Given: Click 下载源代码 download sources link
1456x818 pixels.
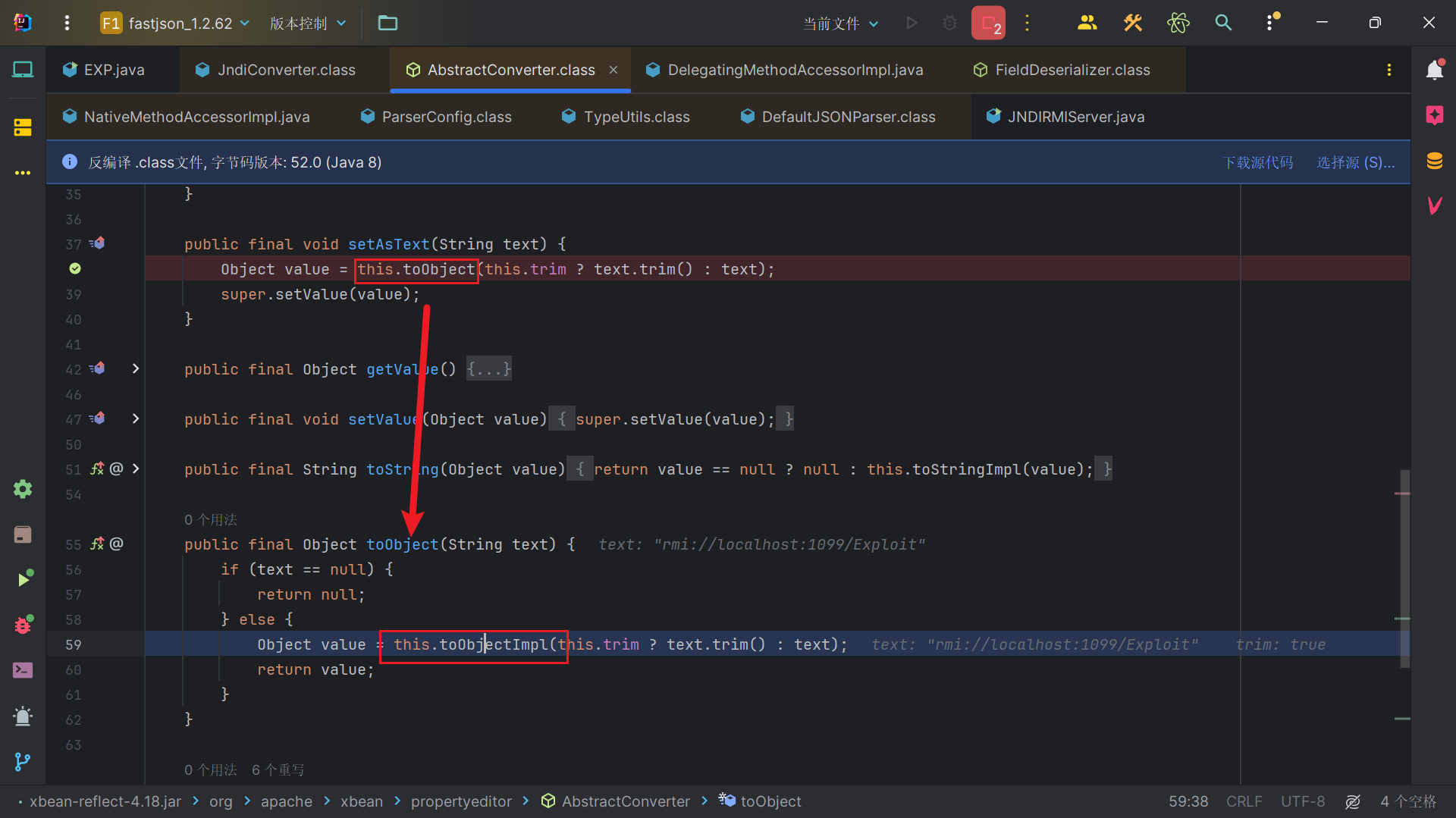Looking at the screenshot, I should (x=1258, y=162).
